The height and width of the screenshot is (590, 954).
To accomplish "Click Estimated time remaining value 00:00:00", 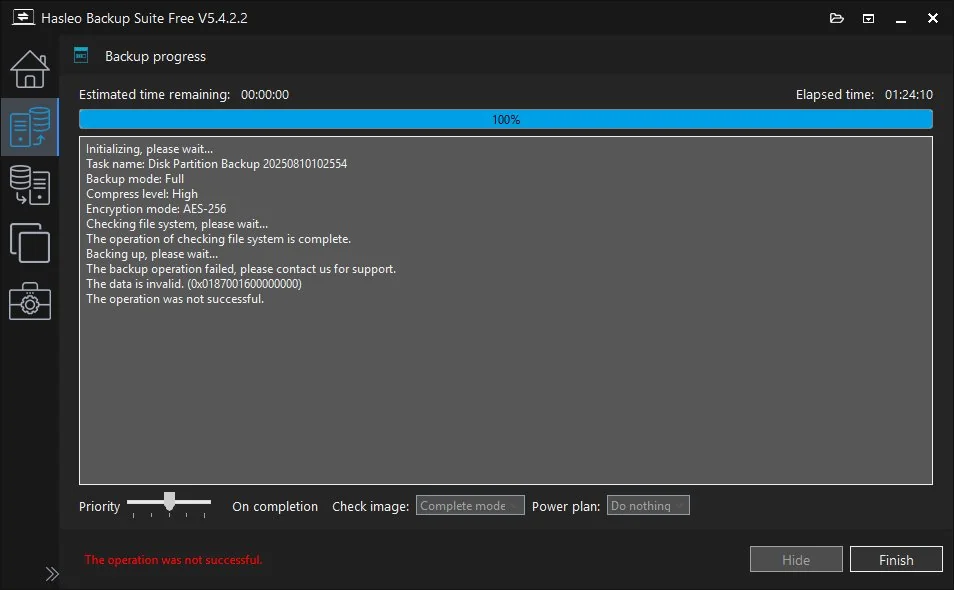I will (x=265, y=95).
